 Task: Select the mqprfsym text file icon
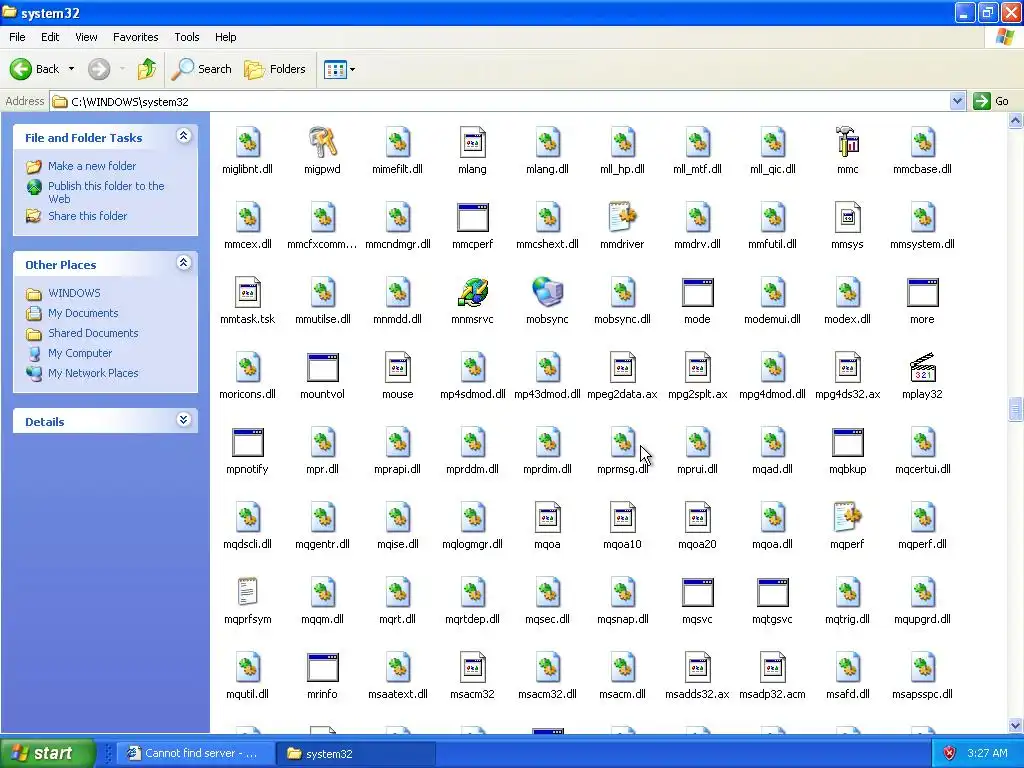click(x=248, y=592)
